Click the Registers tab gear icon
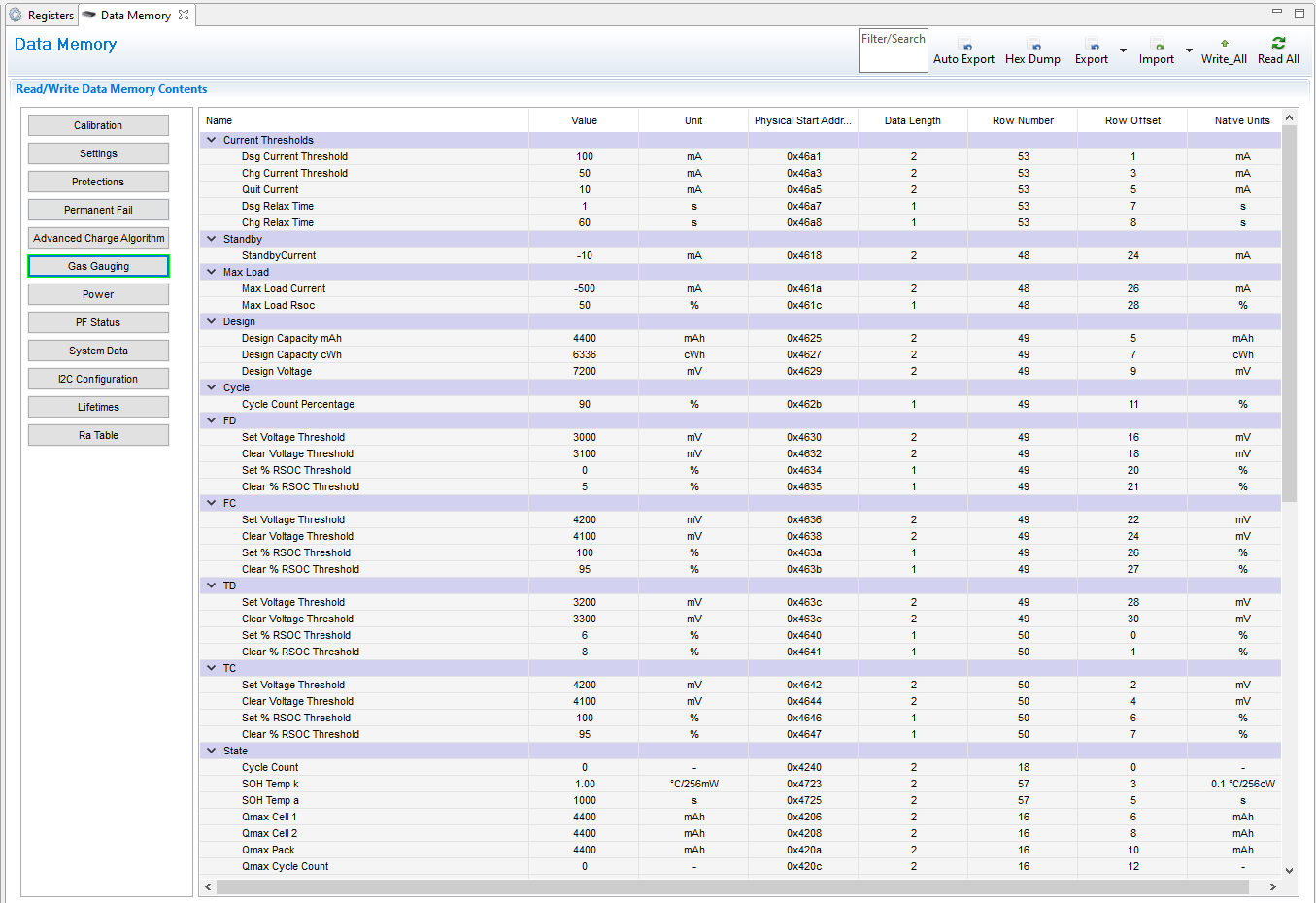 click(16, 16)
